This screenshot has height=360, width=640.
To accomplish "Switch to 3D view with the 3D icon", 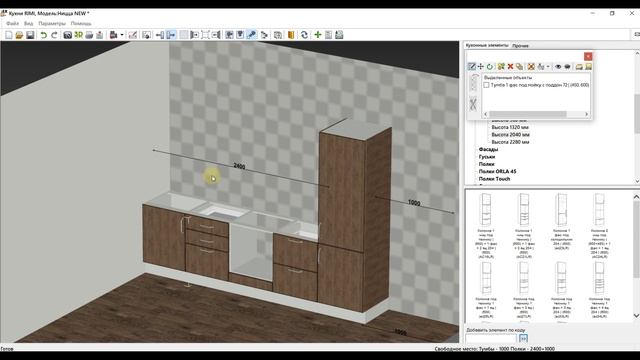I will click(x=78, y=35).
